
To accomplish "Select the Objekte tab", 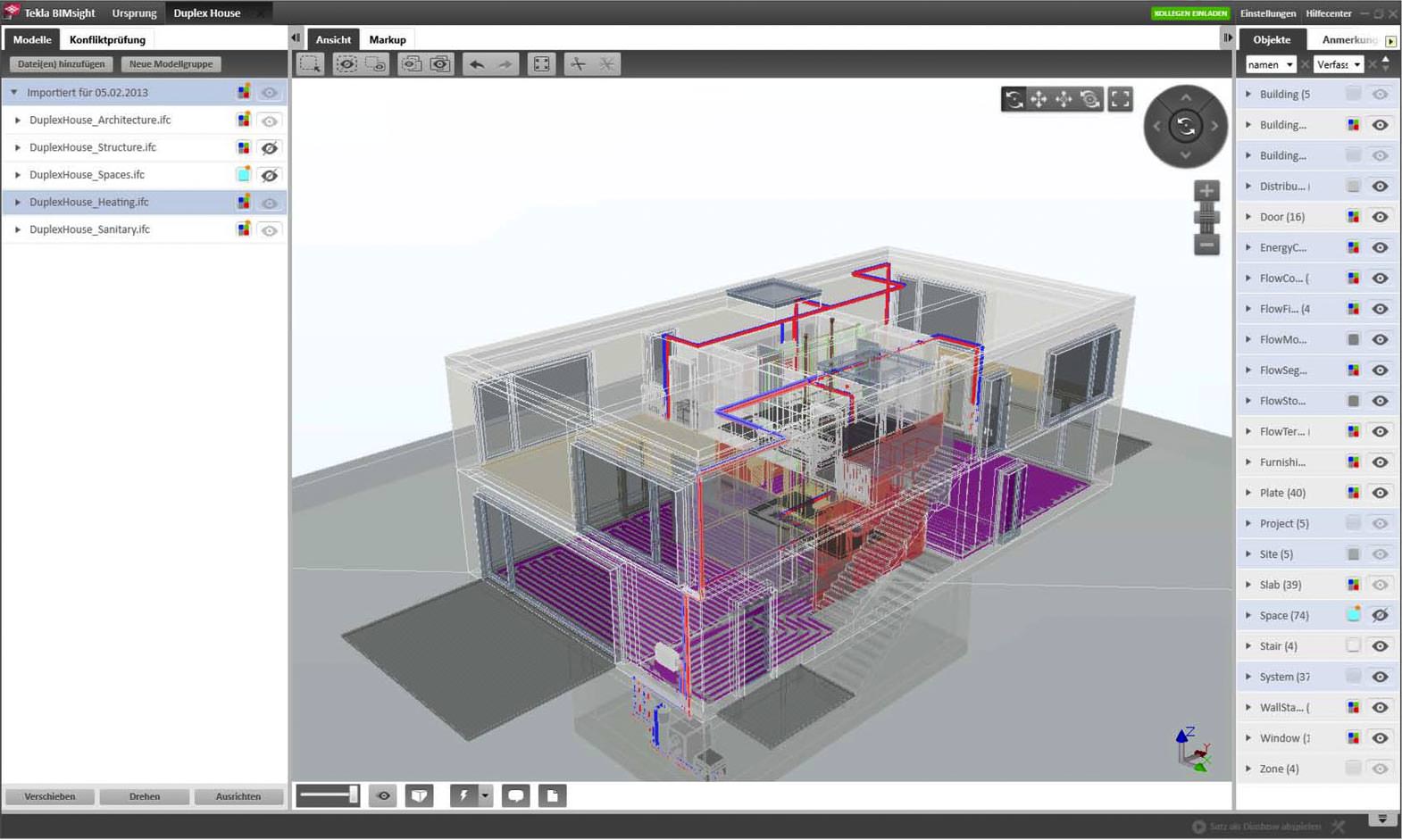I will [x=1272, y=39].
